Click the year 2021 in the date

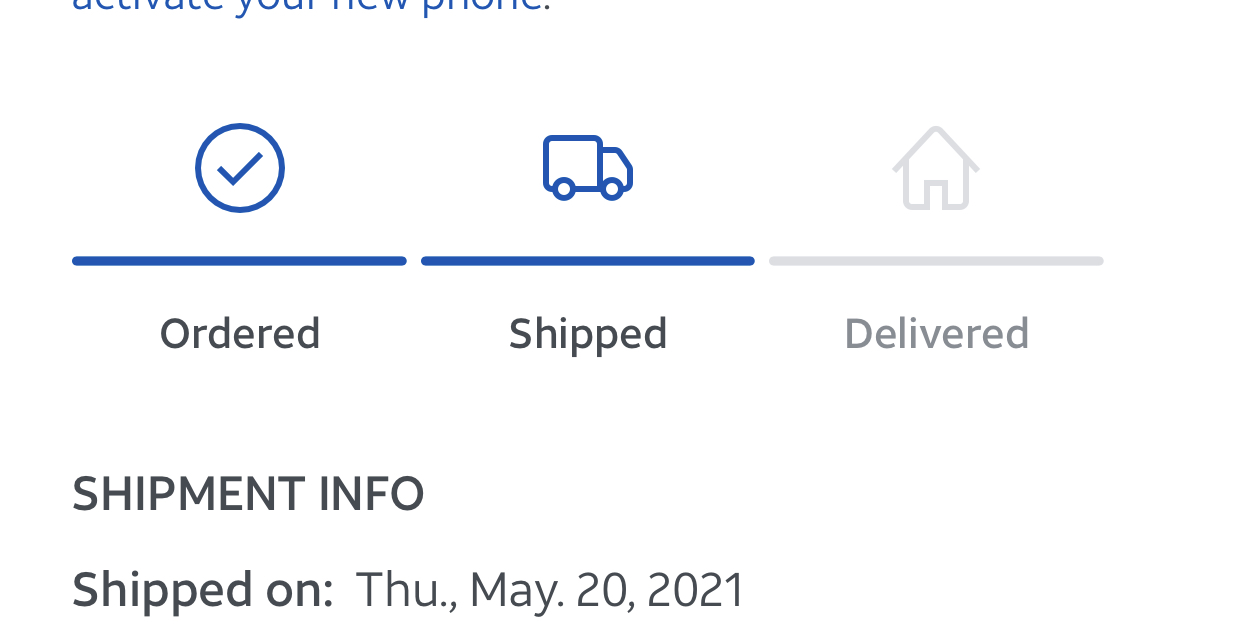(x=697, y=590)
